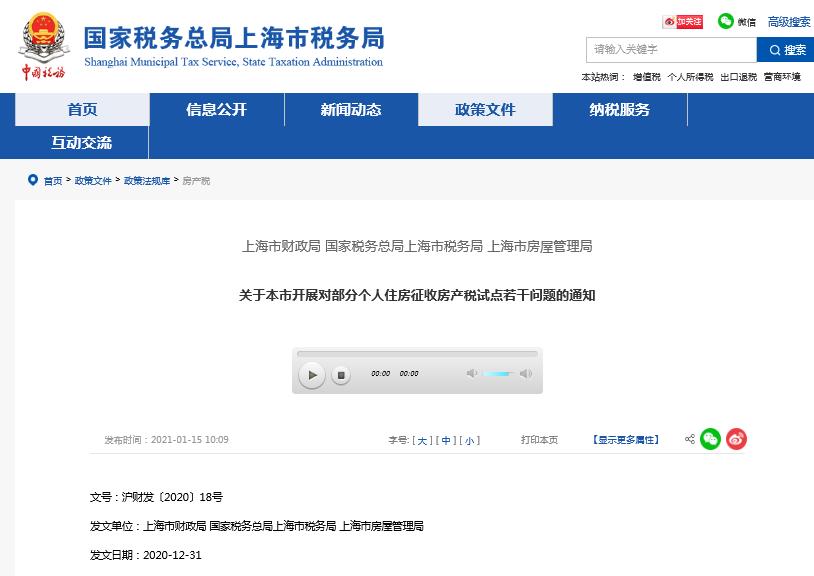The image size is (814, 576).
Task: Open the 首页 navigation tab
Action: 82,109
